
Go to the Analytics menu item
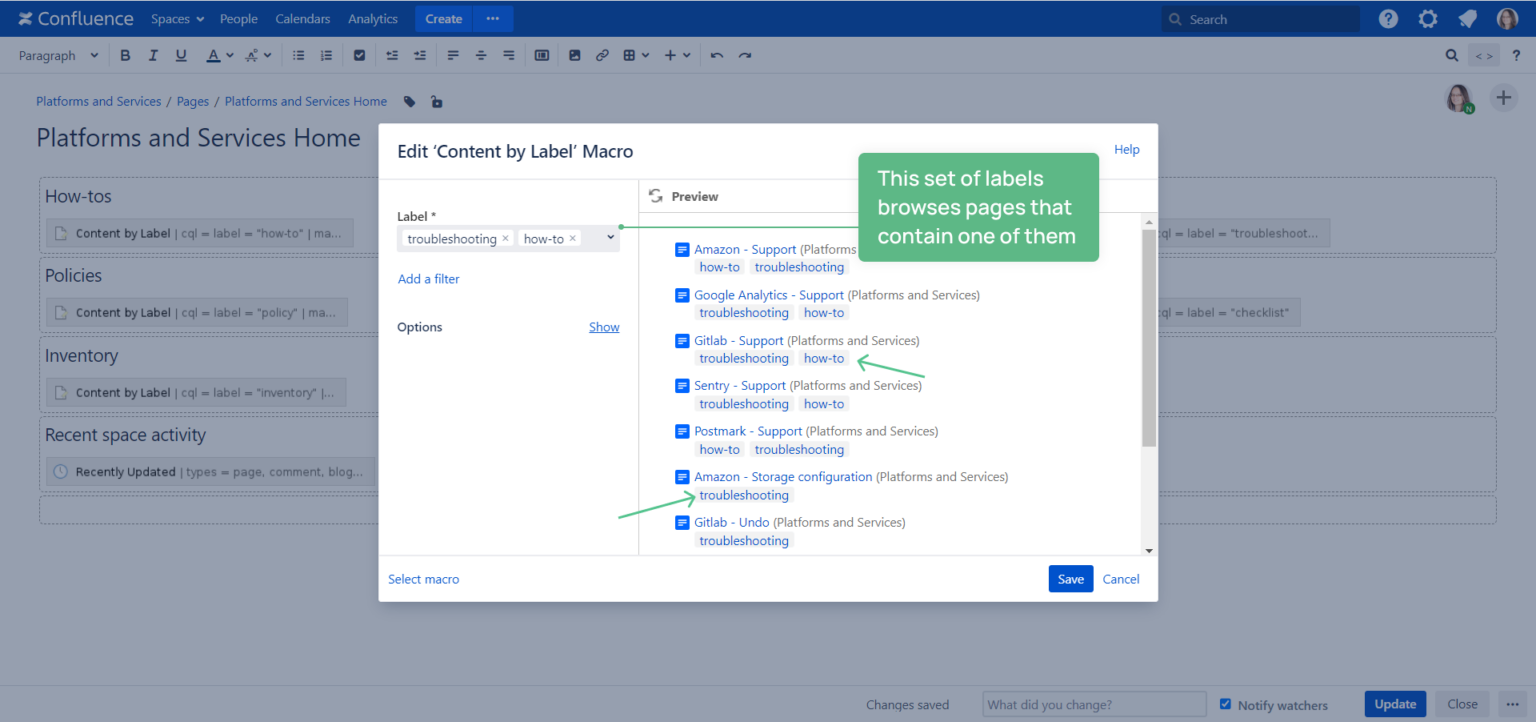tap(372, 18)
